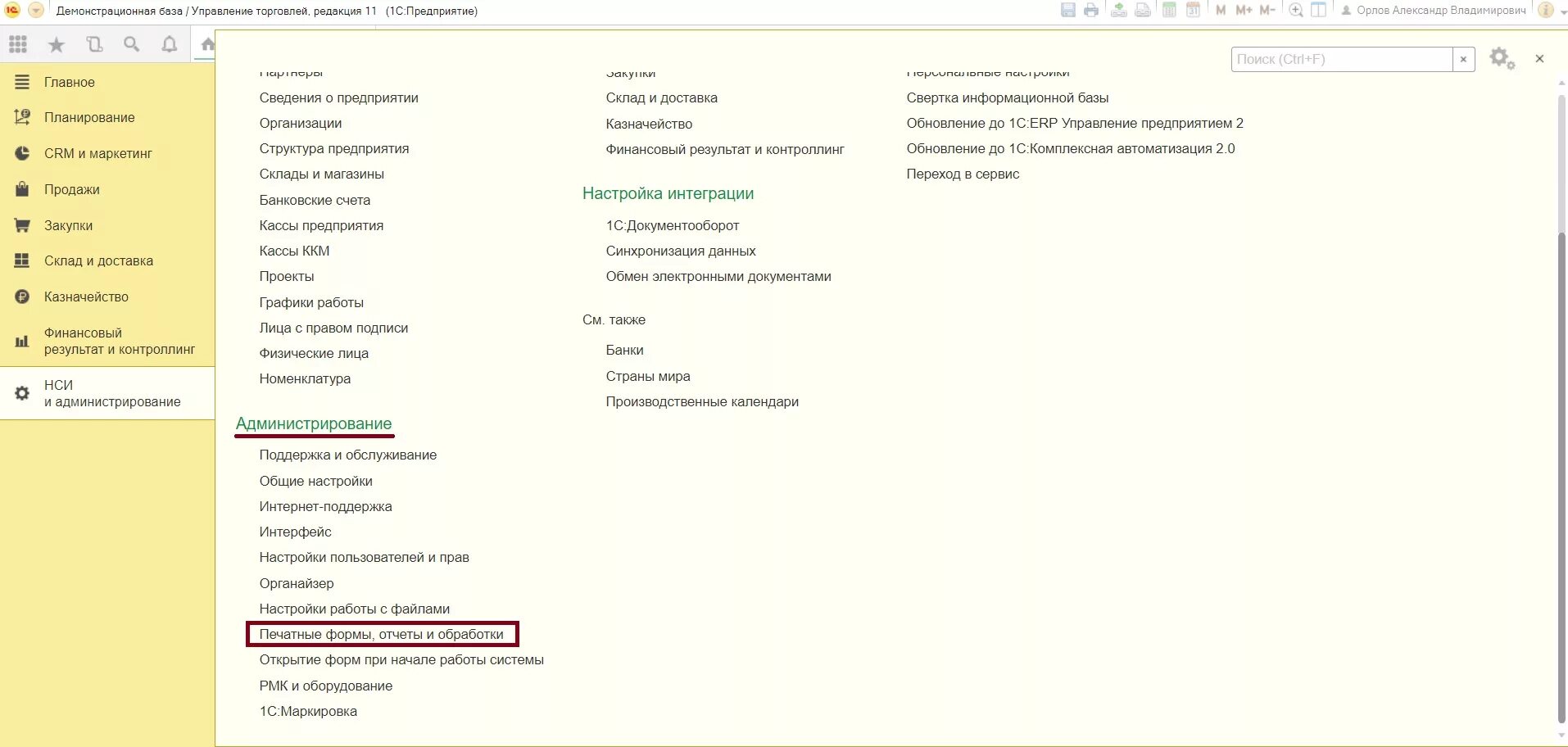Toggle the panel layout settings icon
The image size is (1568, 747).
click(1318, 10)
